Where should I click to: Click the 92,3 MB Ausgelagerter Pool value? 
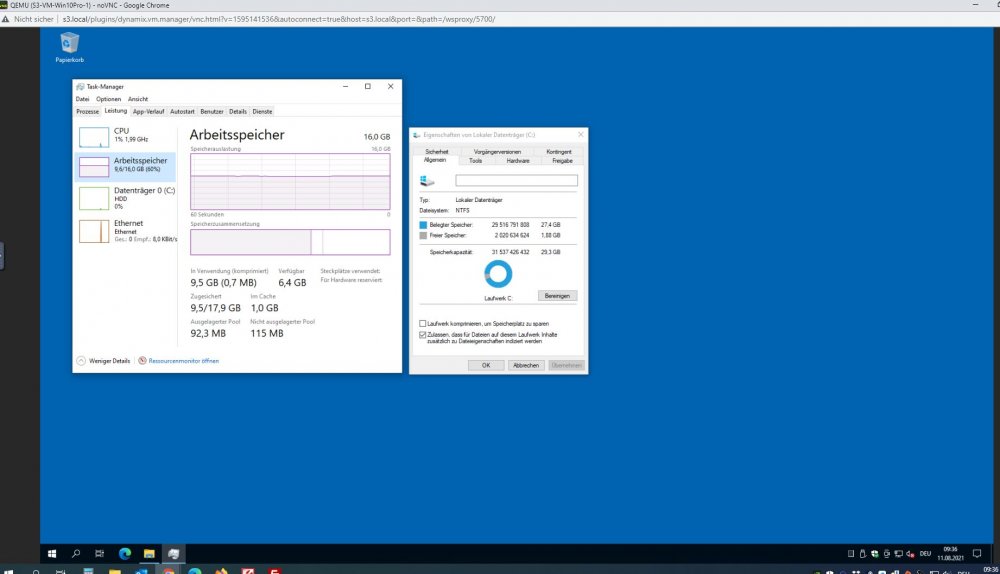208,334
